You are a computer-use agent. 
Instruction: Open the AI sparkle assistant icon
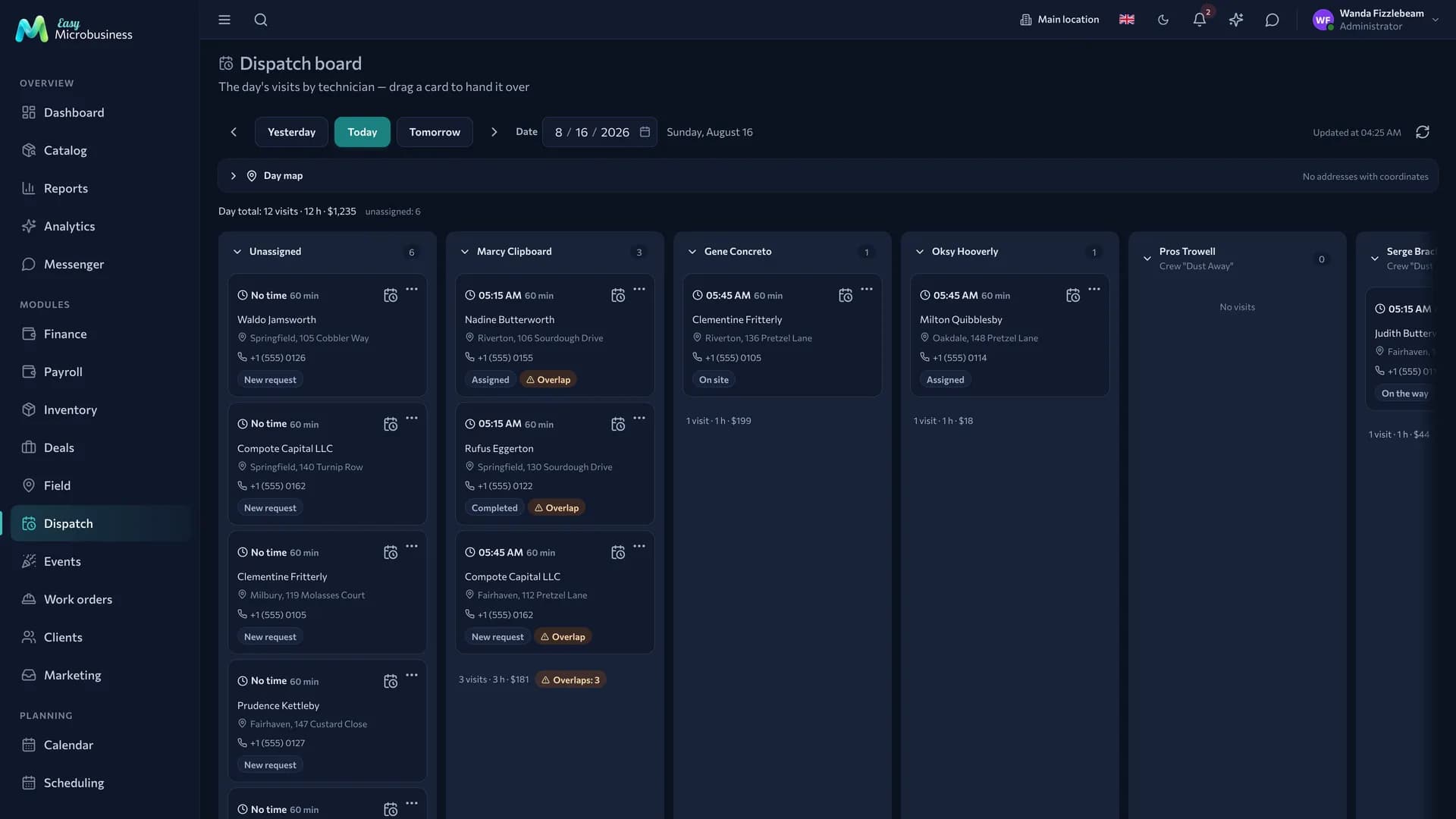[1236, 20]
